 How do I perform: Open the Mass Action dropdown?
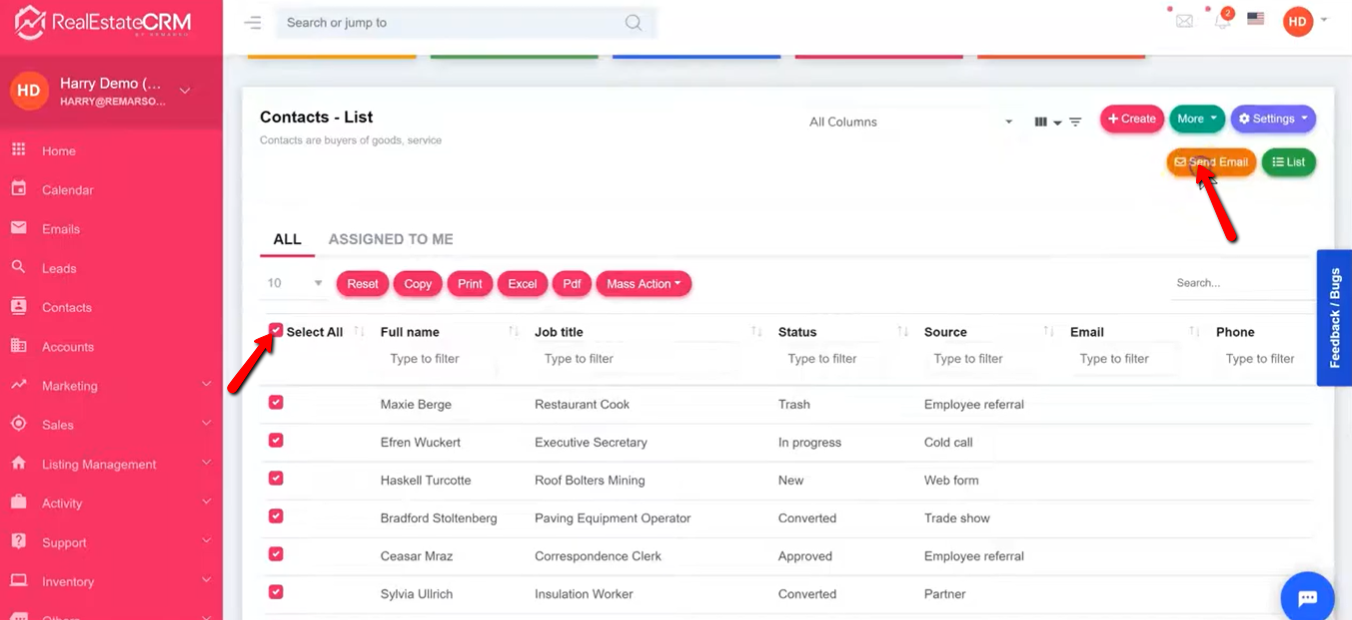(x=643, y=284)
